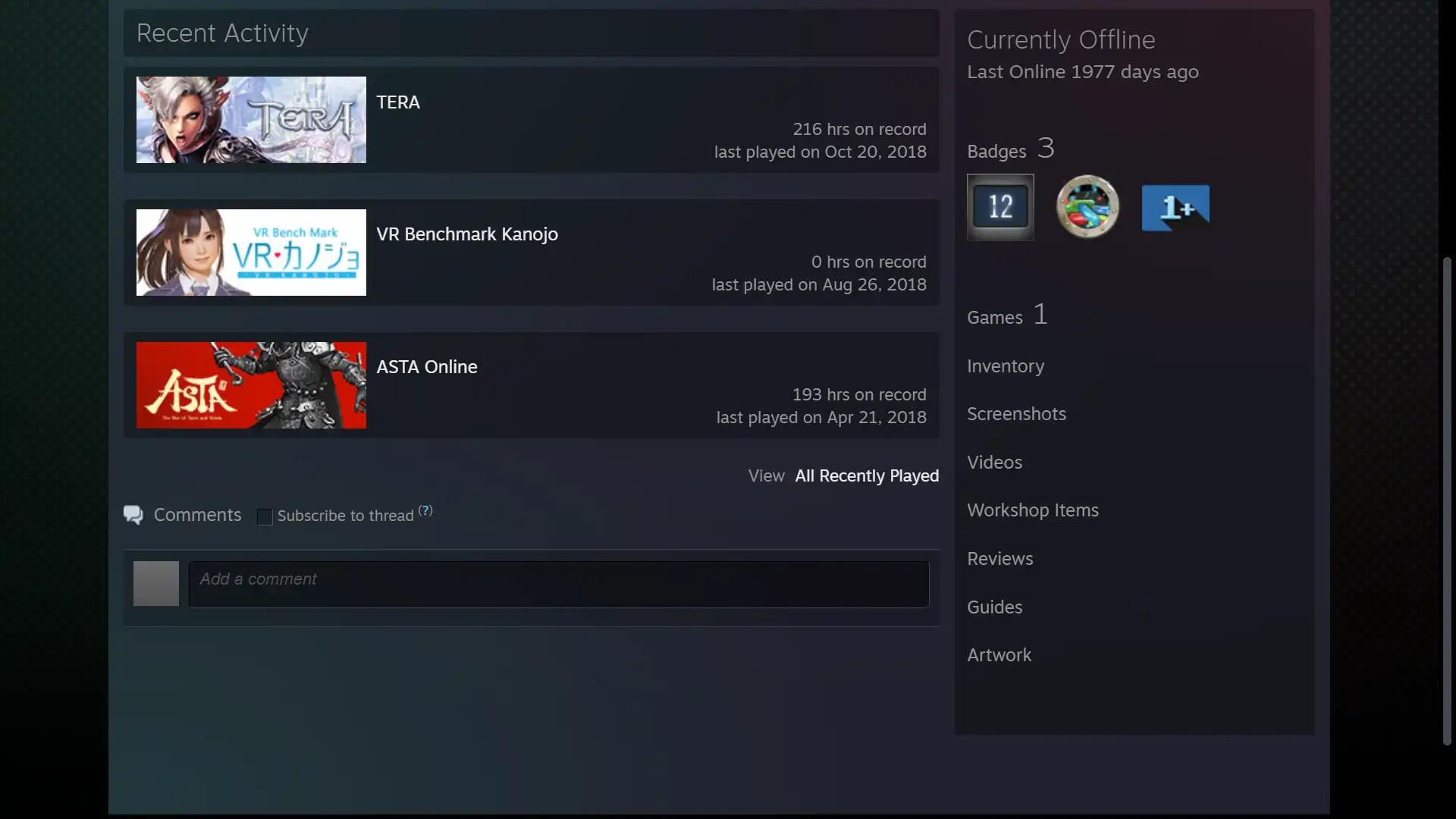Click the '193 hrs on record' text

(859, 395)
